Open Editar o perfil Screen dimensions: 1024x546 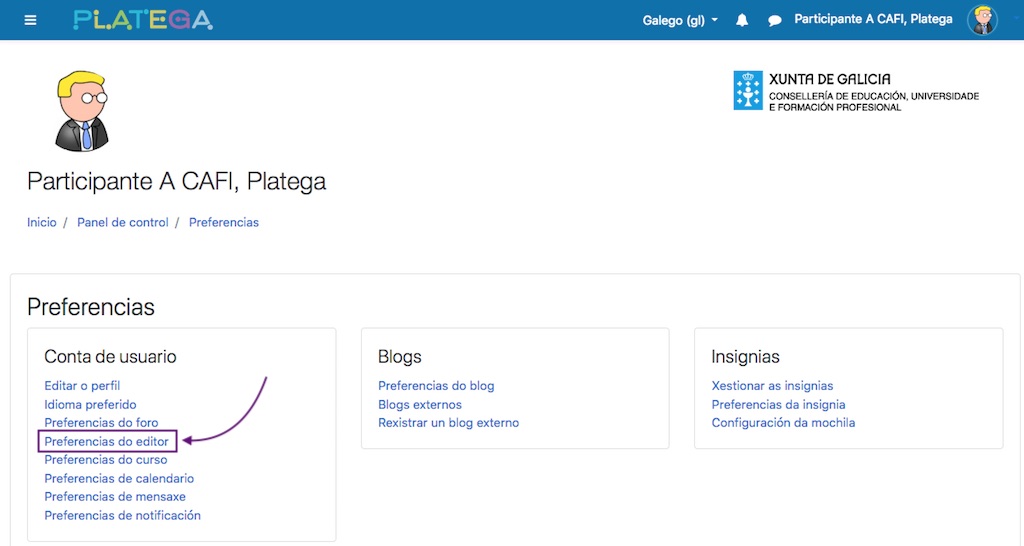point(82,386)
